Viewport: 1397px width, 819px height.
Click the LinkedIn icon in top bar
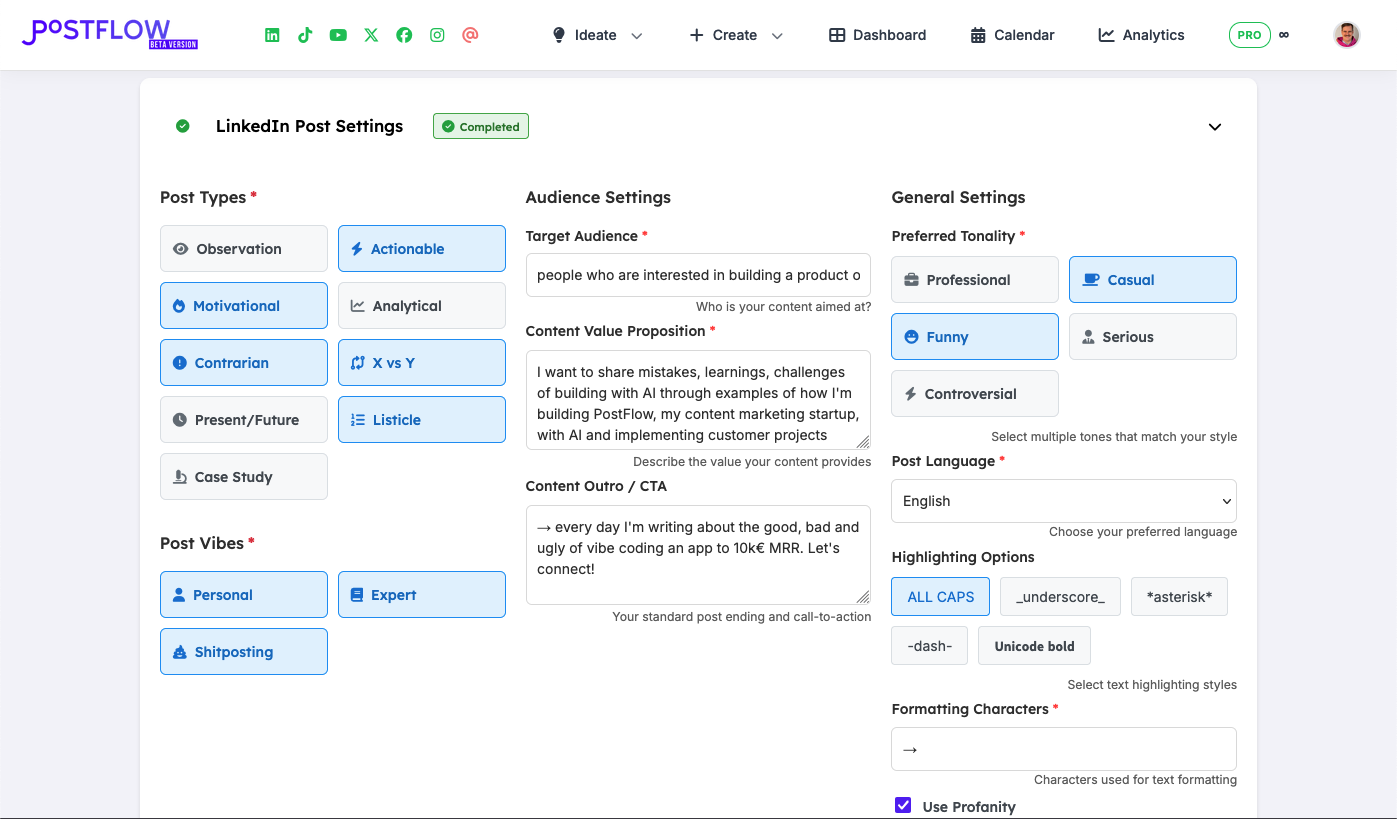272,35
